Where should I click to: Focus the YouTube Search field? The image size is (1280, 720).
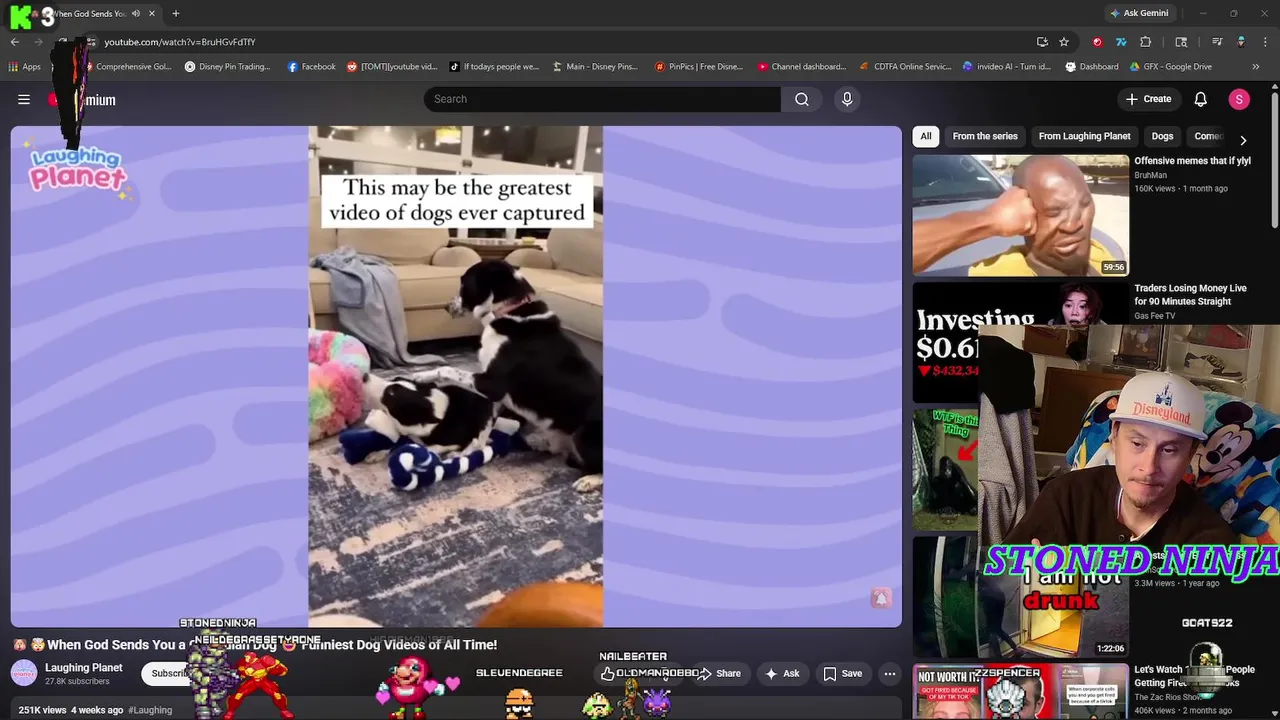602,99
